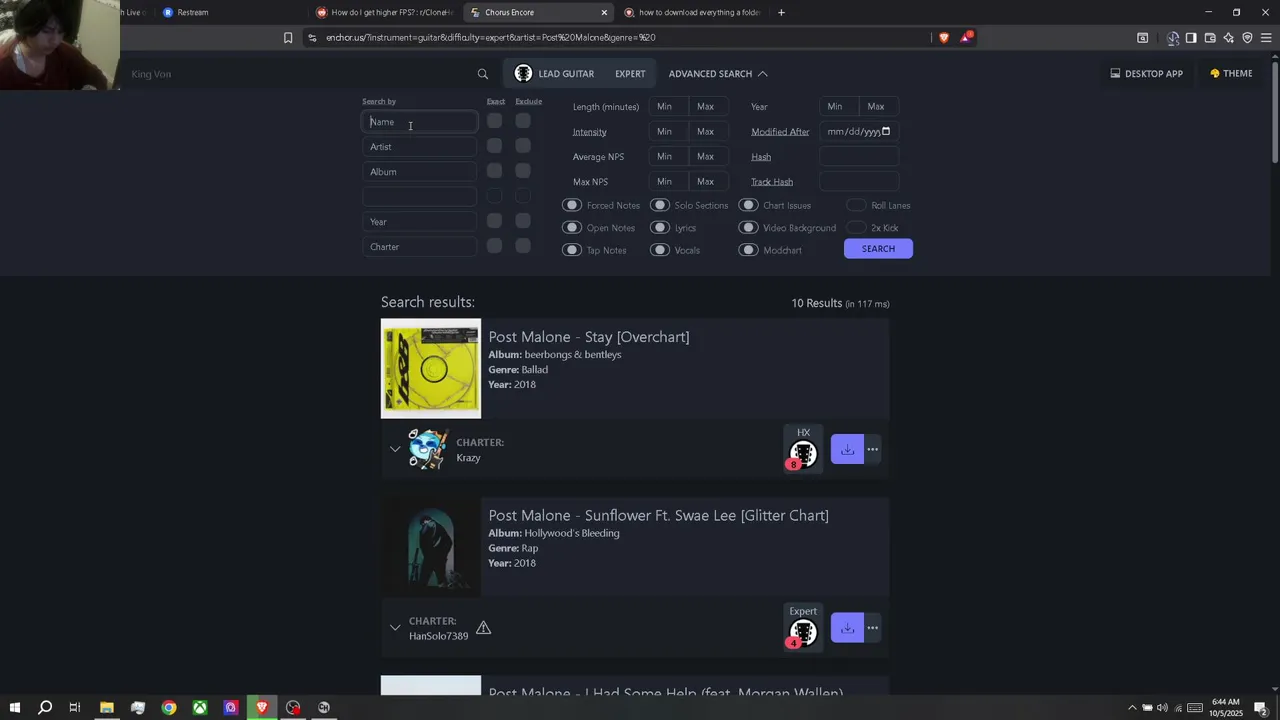1280x720 pixels.
Task: Click the Name search field
Action: 420,122
